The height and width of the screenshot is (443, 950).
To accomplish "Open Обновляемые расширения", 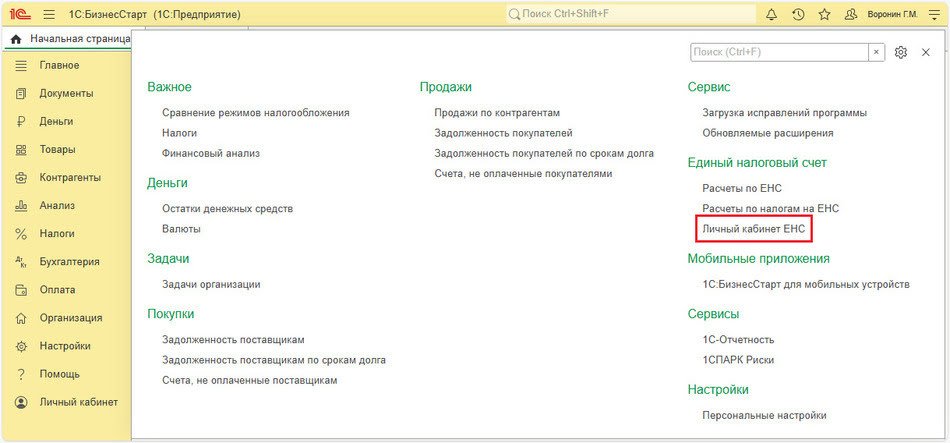I will (x=768, y=133).
